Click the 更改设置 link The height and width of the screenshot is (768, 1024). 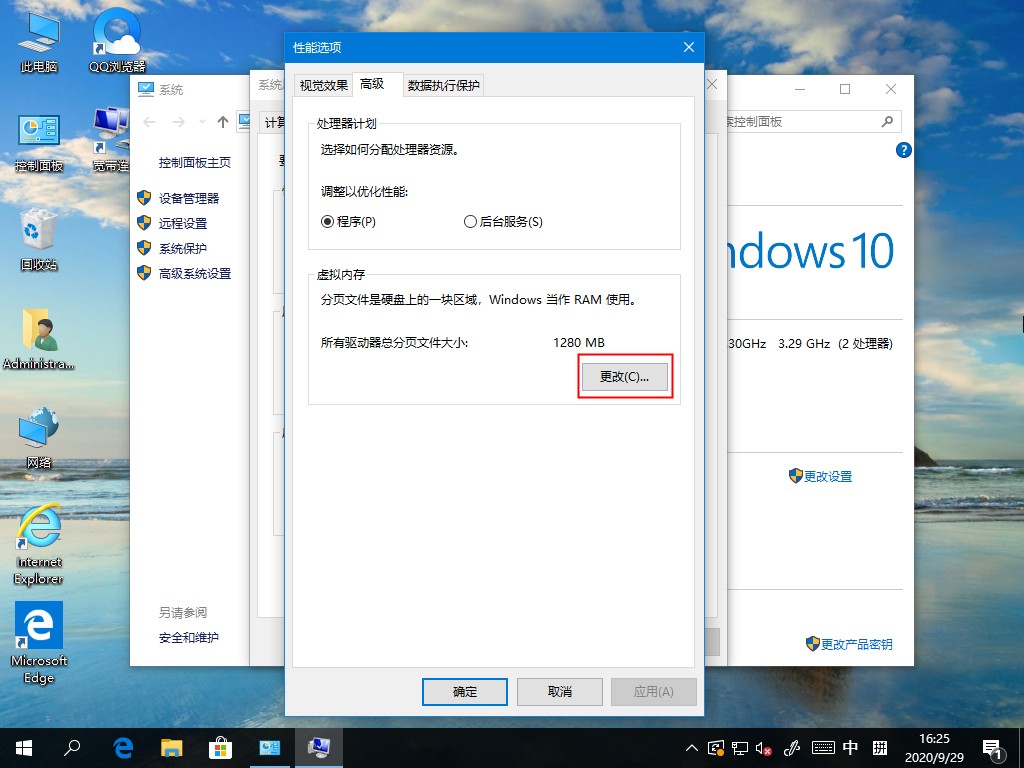(827, 477)
